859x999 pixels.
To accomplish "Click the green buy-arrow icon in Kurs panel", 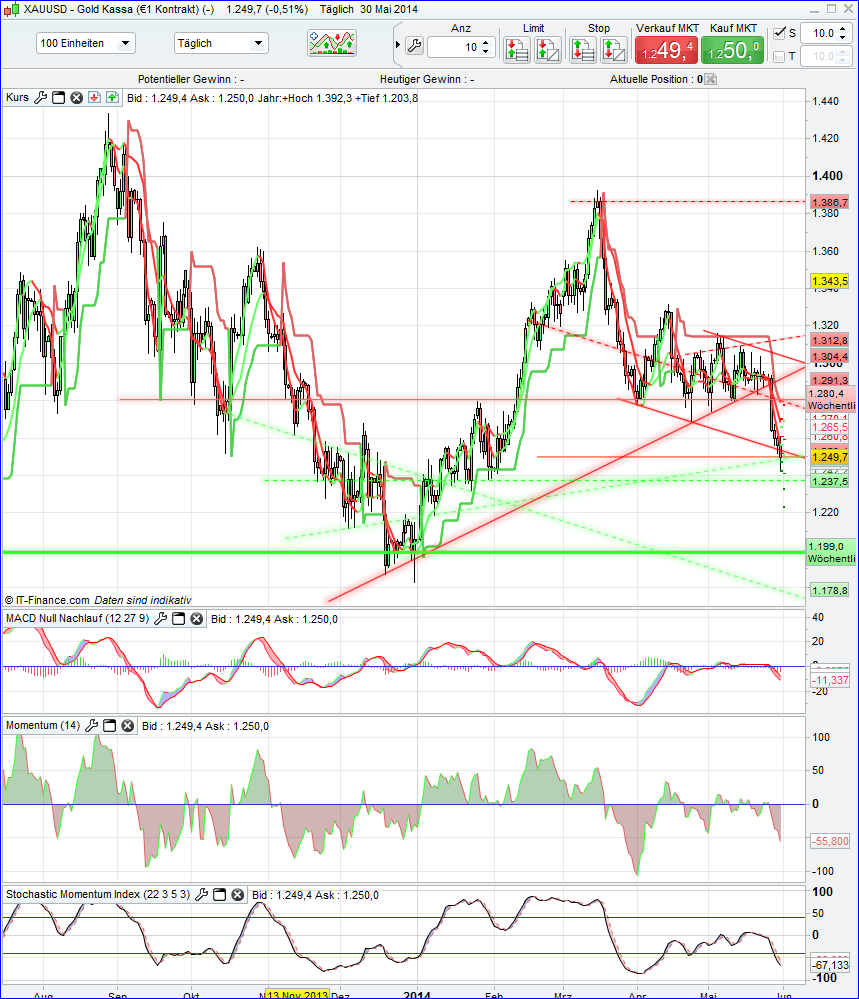I will (x=111, y=97).
